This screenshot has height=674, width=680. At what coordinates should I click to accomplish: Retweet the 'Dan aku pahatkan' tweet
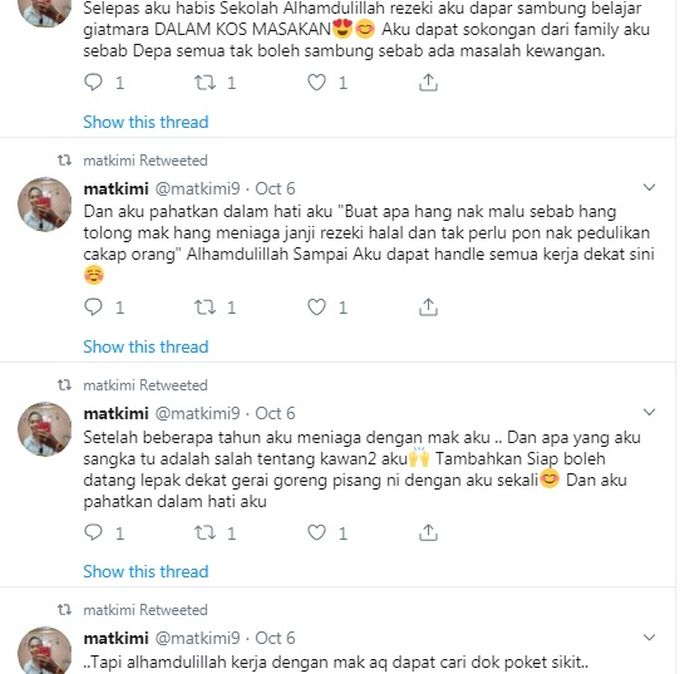206,308
